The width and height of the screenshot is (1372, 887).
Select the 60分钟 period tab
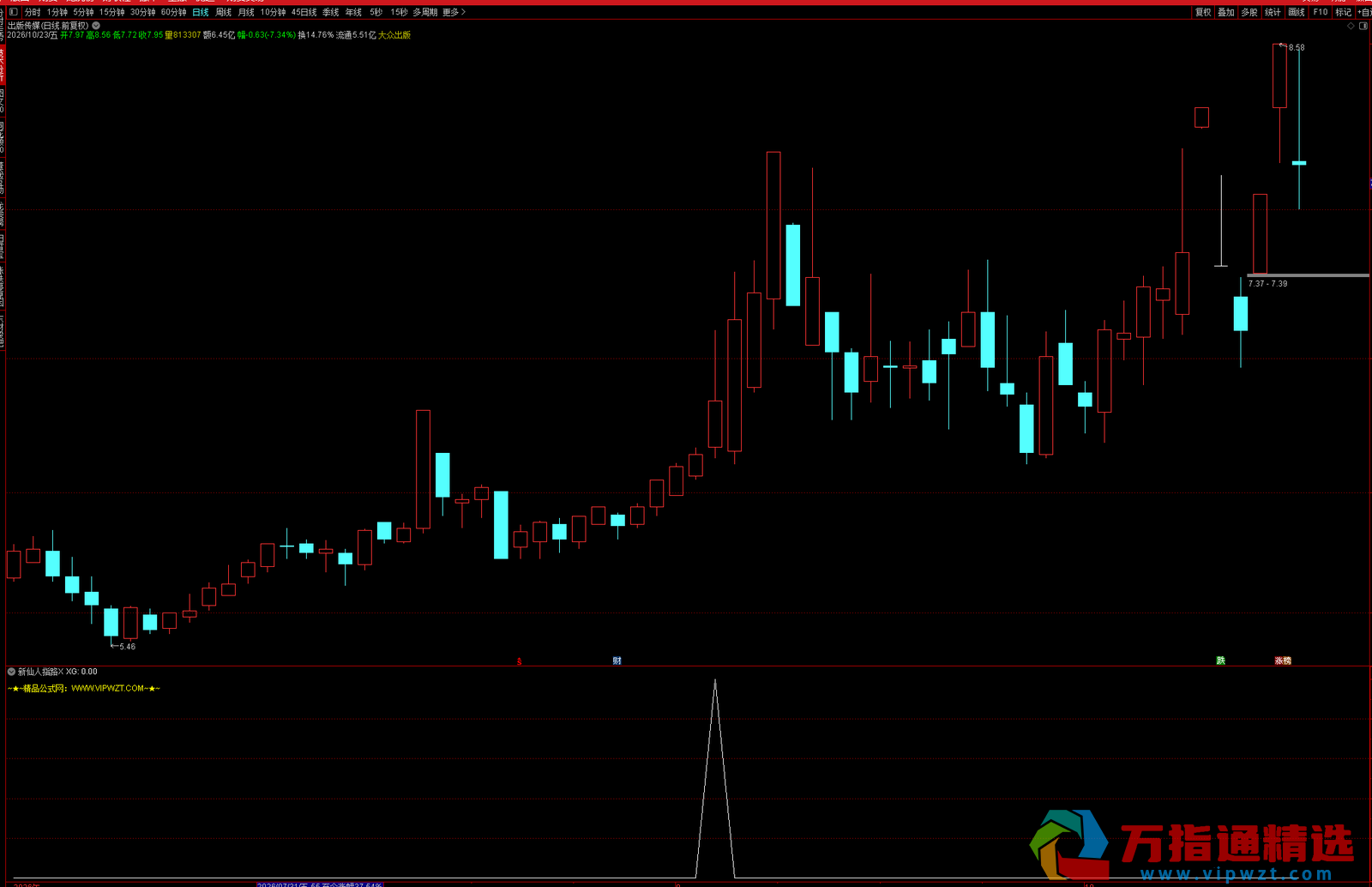174,12
